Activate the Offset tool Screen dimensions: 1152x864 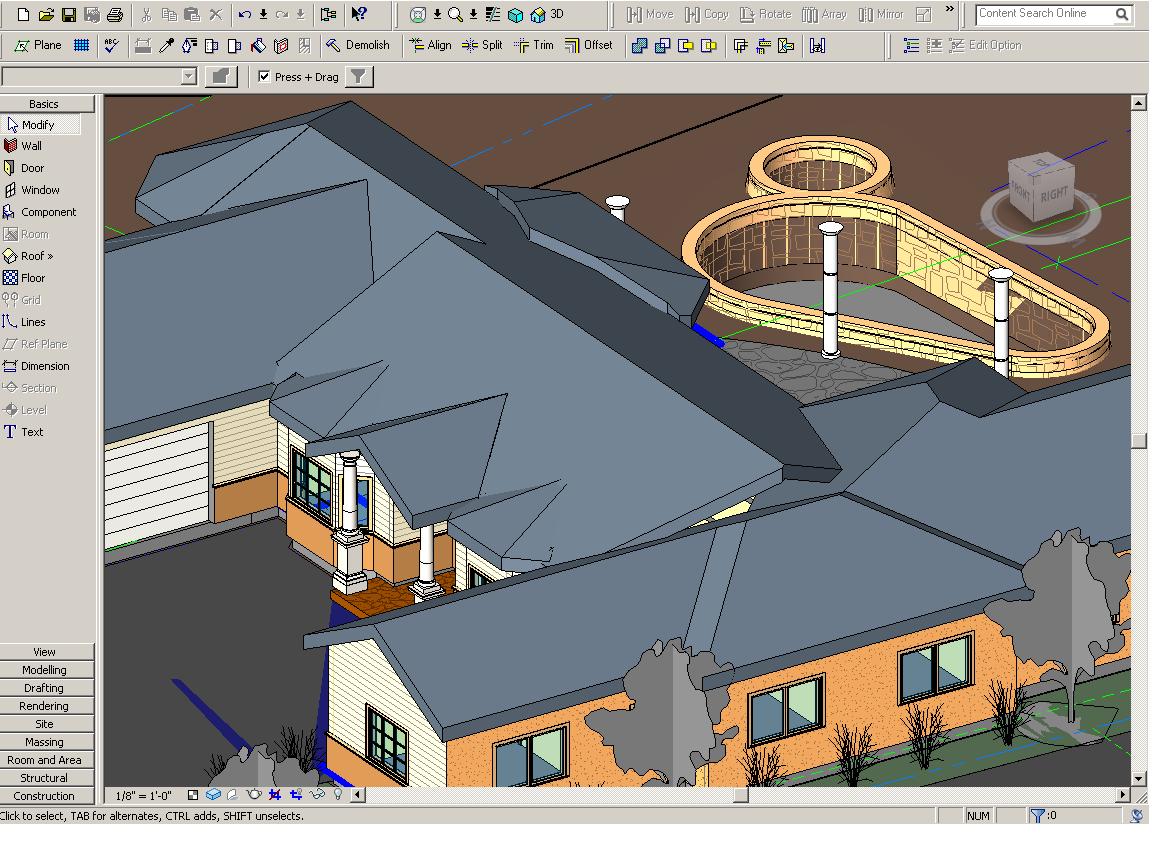click(588, 46)
